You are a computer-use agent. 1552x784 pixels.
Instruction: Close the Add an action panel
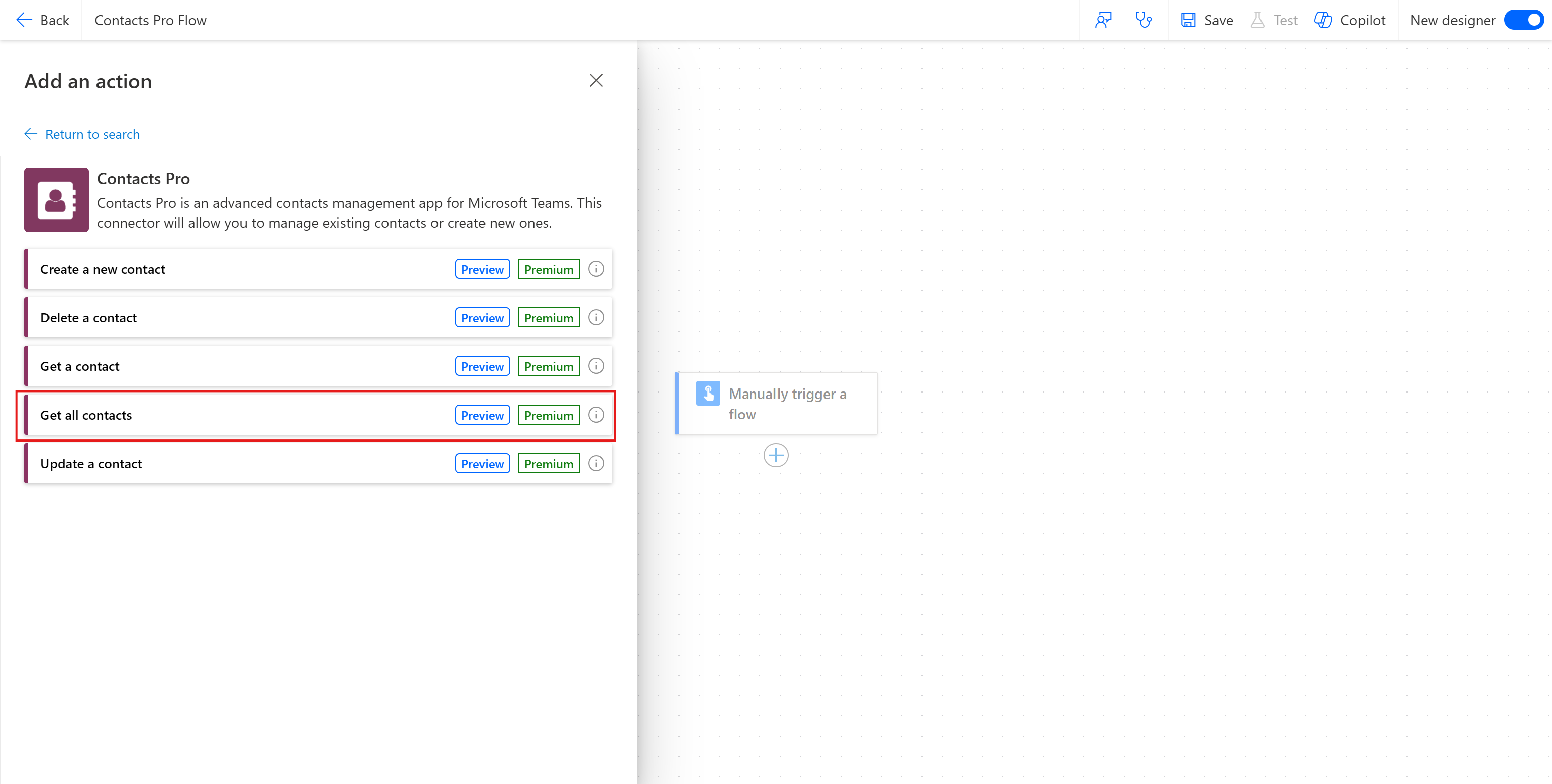click(x=596, y=80)
